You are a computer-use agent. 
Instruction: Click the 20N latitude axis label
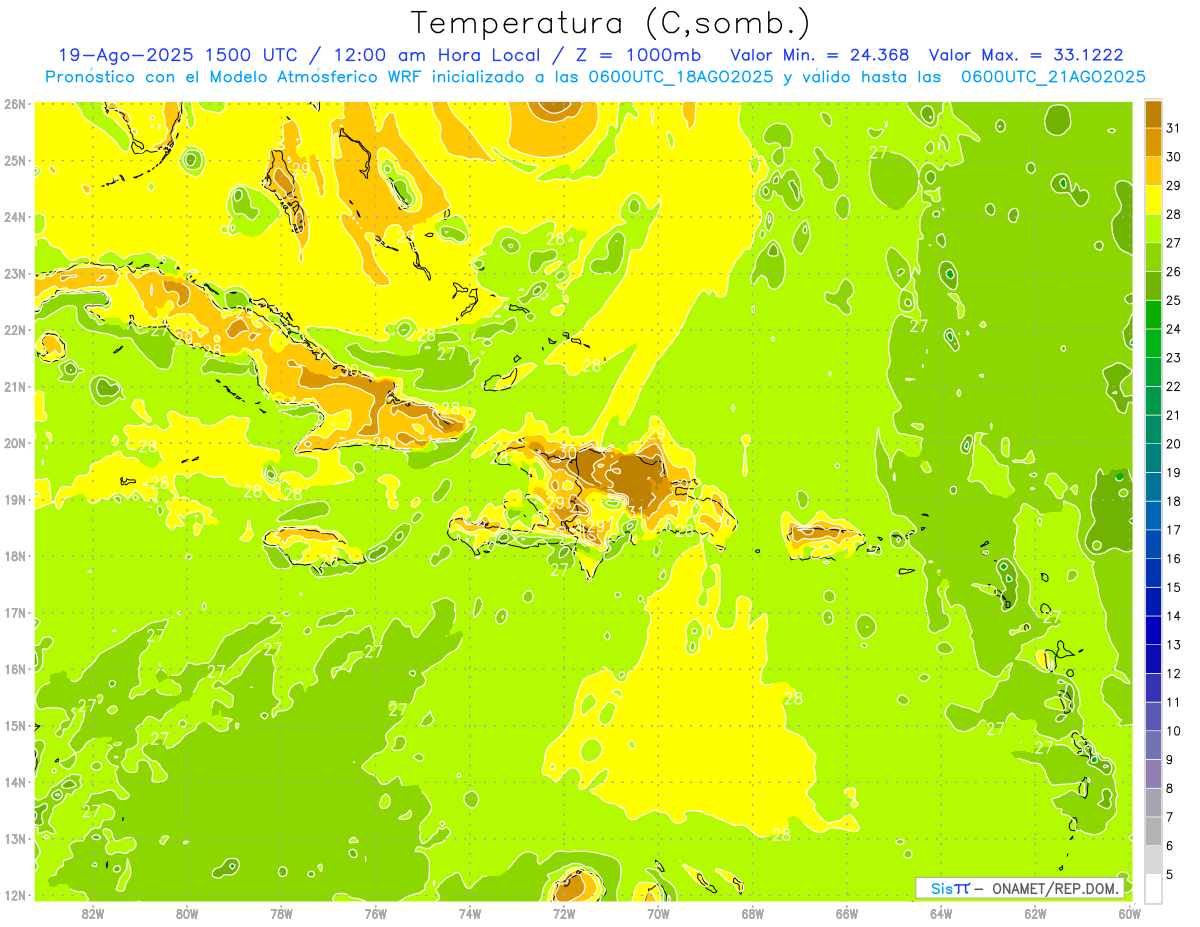click(x=15, y=443)
